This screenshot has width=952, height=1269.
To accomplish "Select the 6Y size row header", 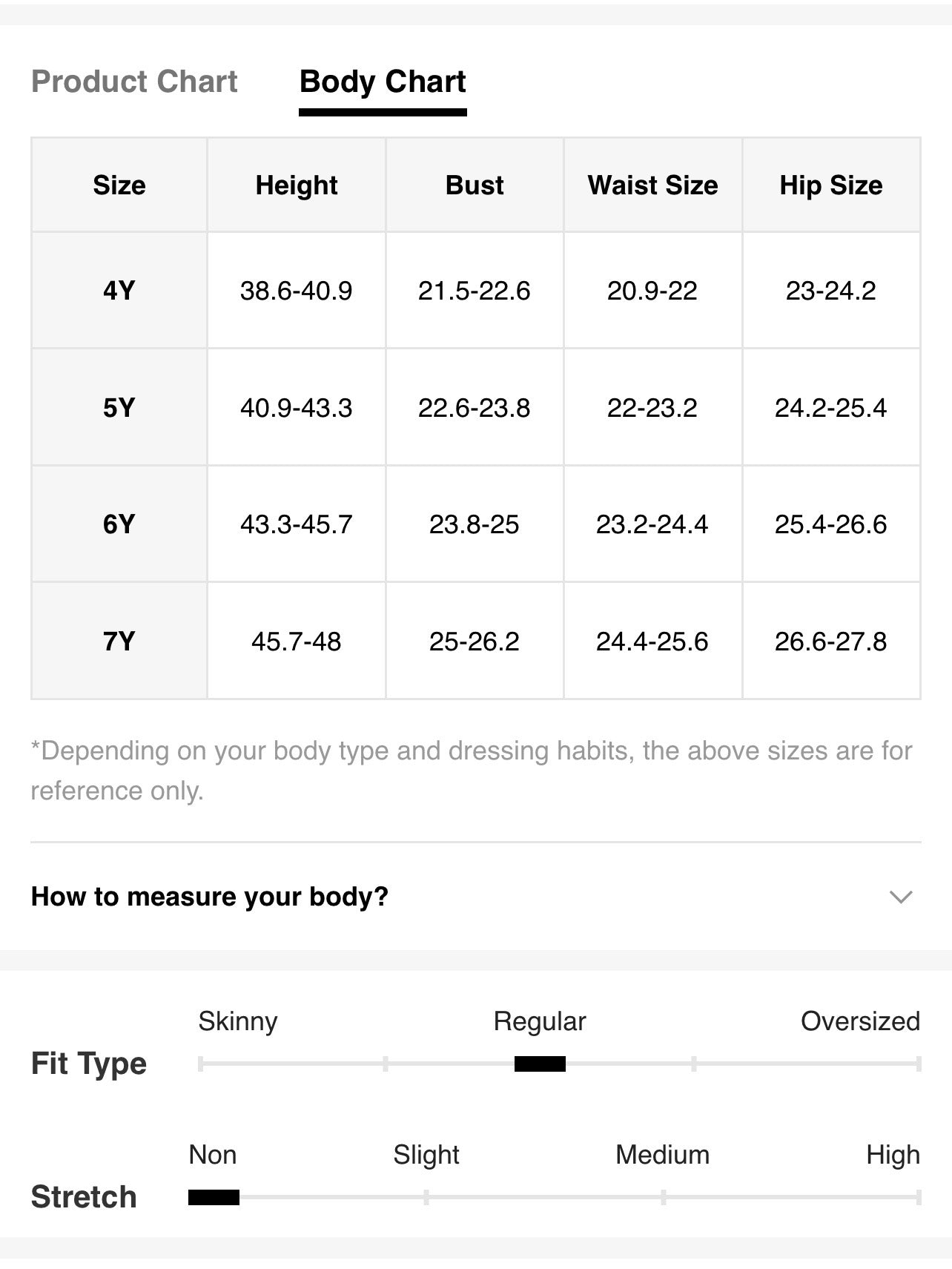I will pyautogui.click(x=119, y=524).
